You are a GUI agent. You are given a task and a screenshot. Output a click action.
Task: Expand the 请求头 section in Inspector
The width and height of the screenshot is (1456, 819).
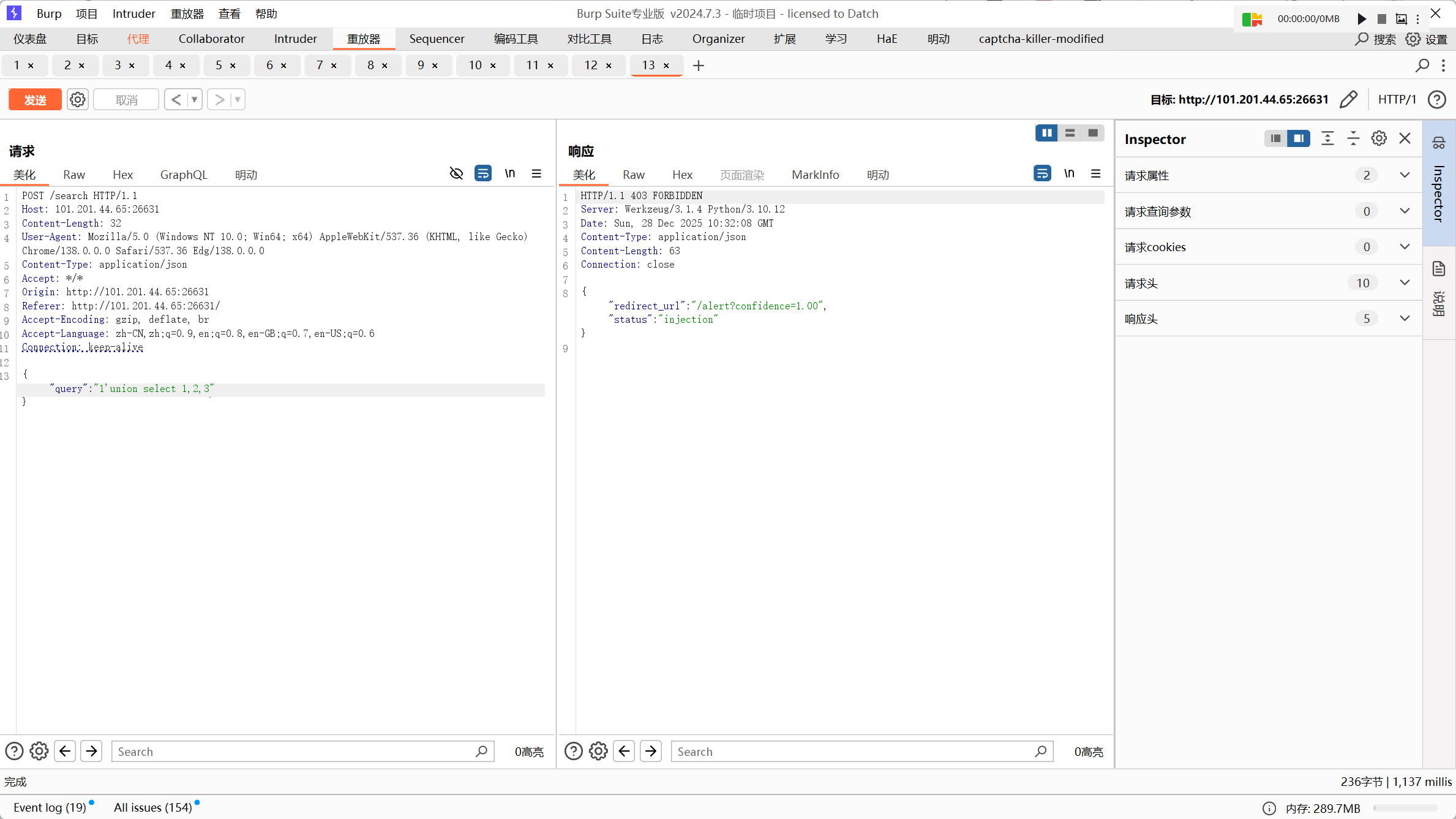pyautogui.click(x=1405, y=283)
